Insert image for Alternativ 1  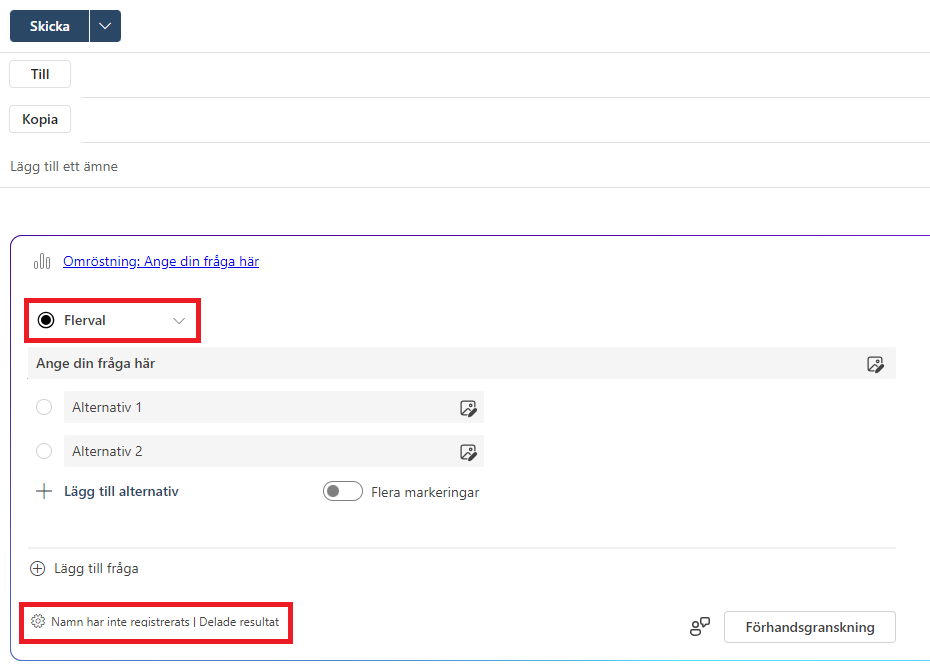click(x=468, y=408)
